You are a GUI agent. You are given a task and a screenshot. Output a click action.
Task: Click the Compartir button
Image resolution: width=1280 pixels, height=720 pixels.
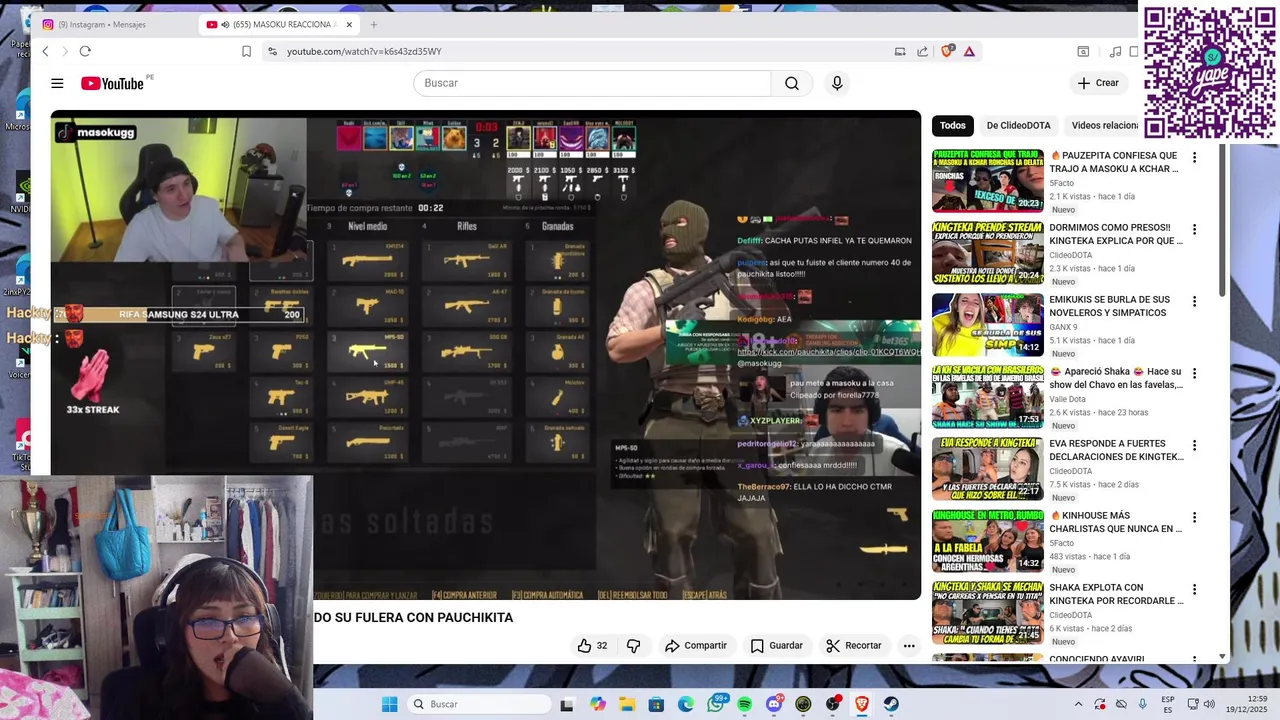tap(696, 646)
